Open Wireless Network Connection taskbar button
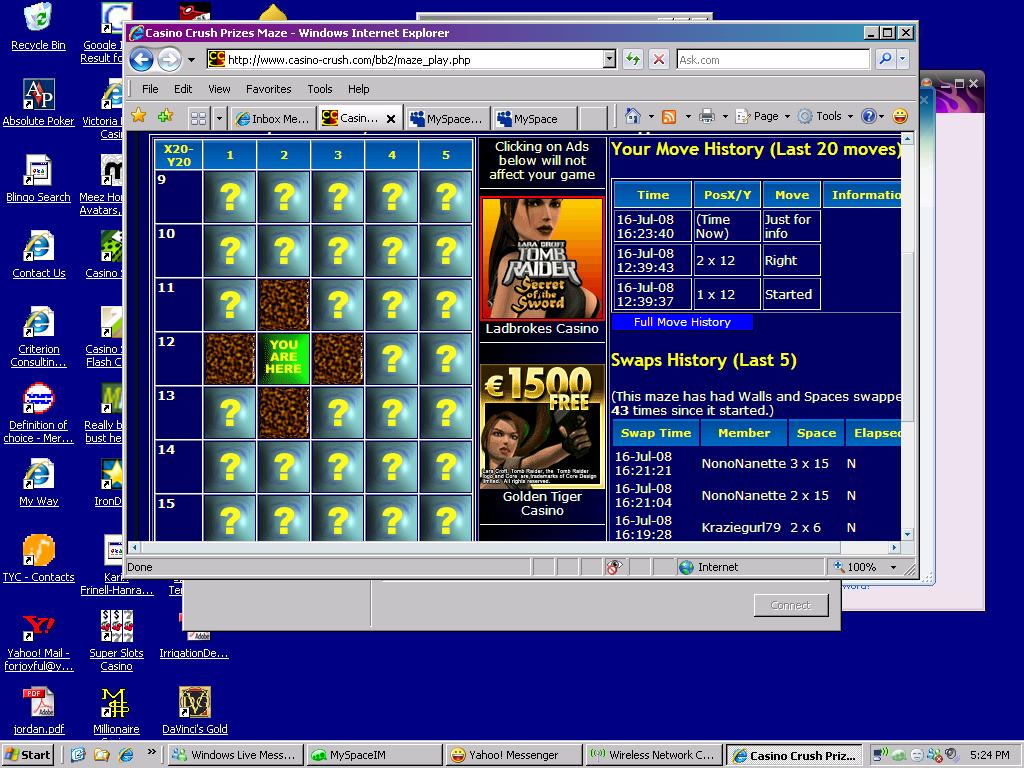Viewport: 1024px width, 768px height. click(654, 755)
